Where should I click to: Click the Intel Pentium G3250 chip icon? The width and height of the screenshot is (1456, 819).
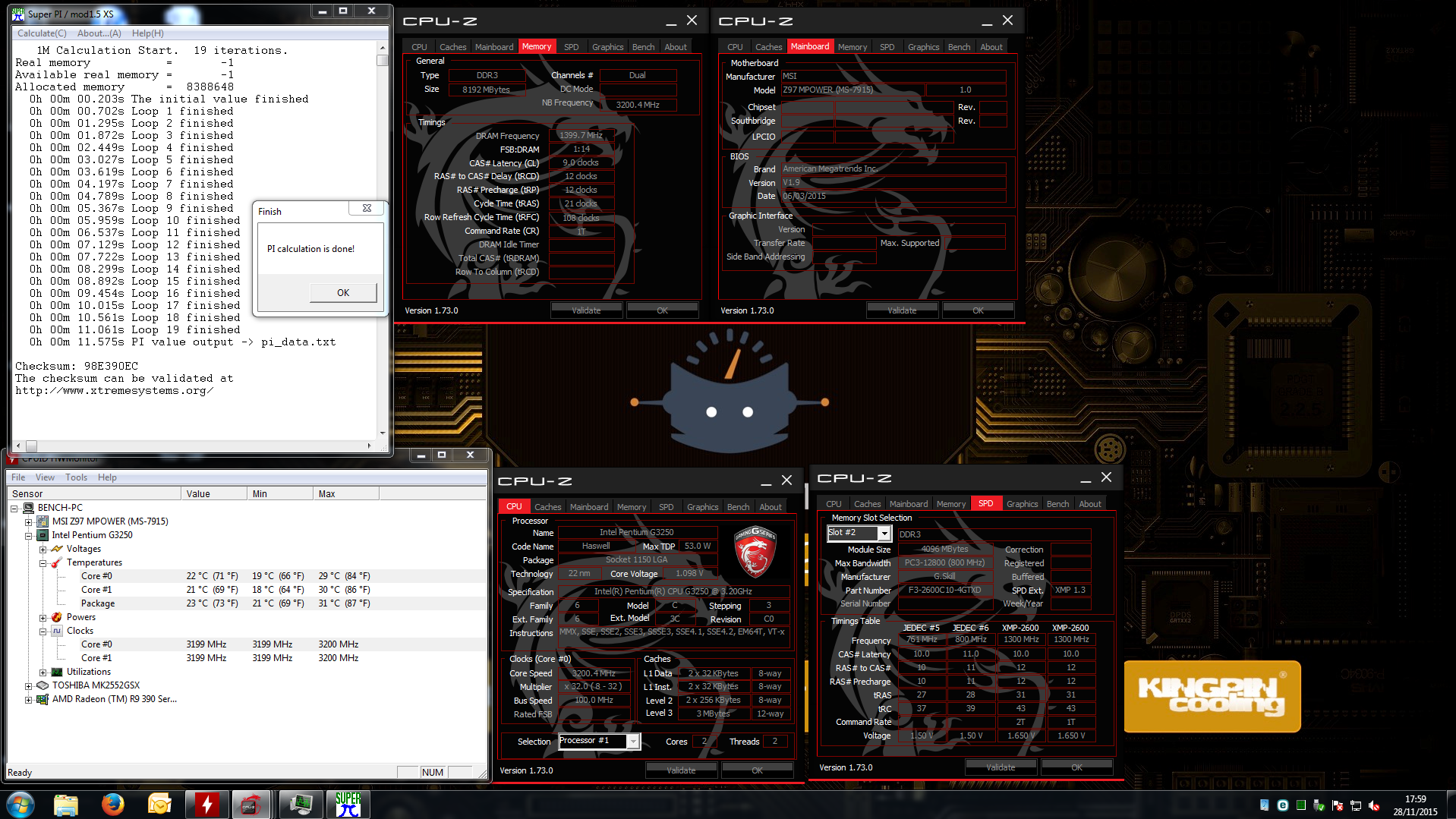(43, 535)
